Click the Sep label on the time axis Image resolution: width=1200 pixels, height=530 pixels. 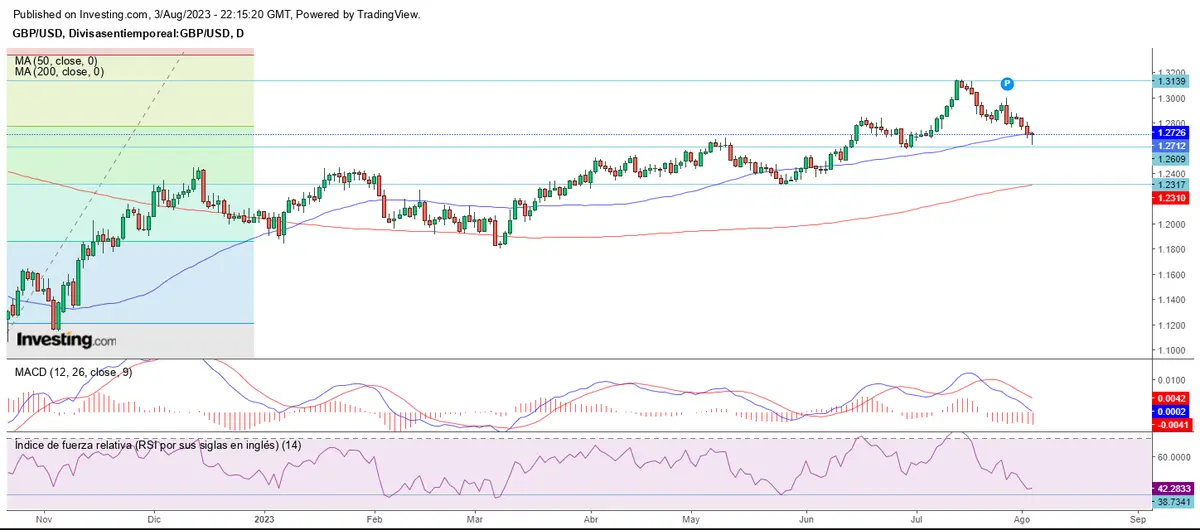[x=1137, y=520]
